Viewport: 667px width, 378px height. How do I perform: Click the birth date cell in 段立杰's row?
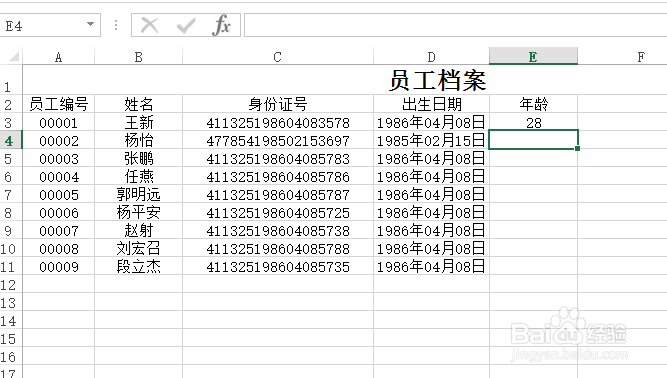point(431,266)
